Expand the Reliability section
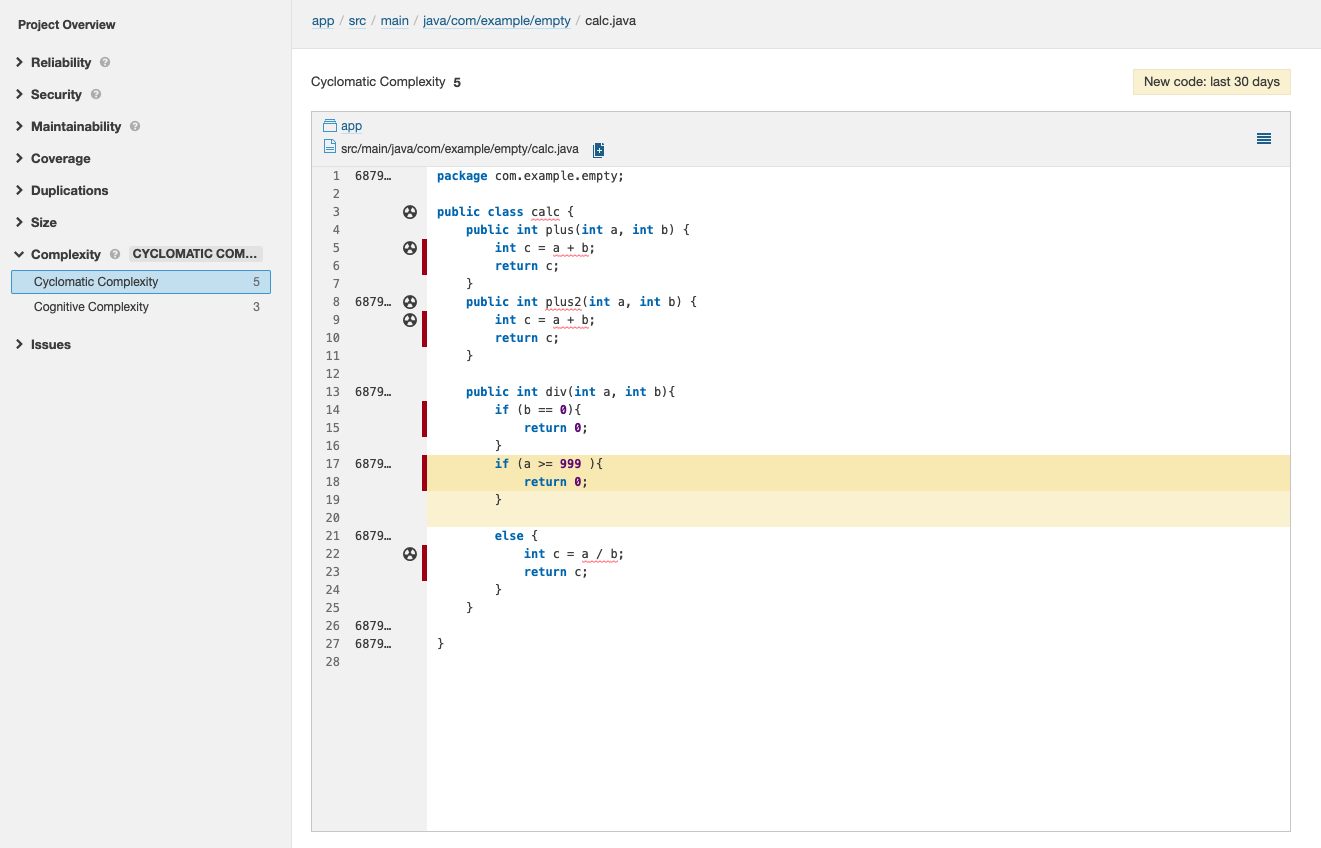1321x848 pixels. pos(61,62)
